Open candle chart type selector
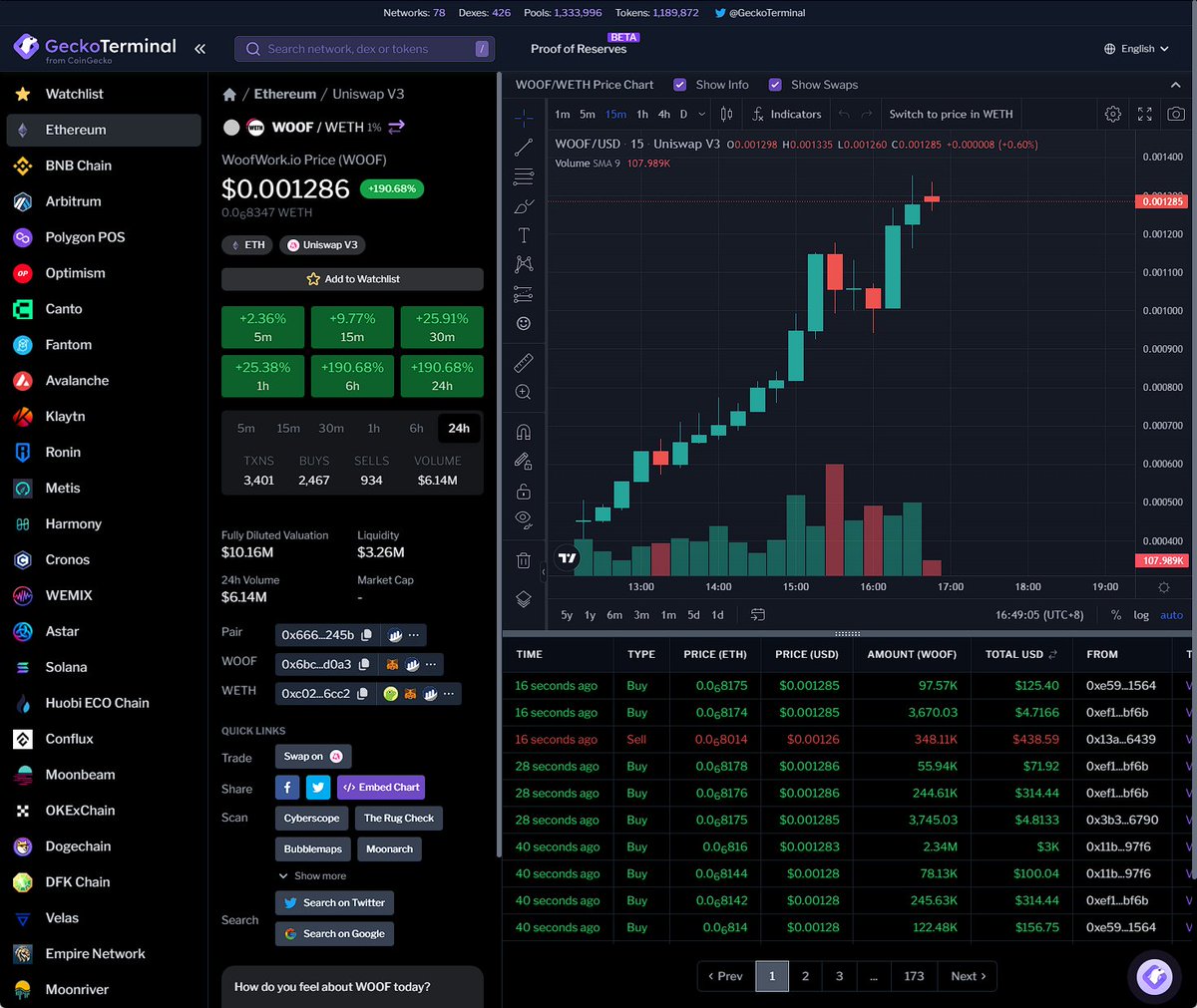Screen dimensions: 1197x1008 click(x=726, y=115)
